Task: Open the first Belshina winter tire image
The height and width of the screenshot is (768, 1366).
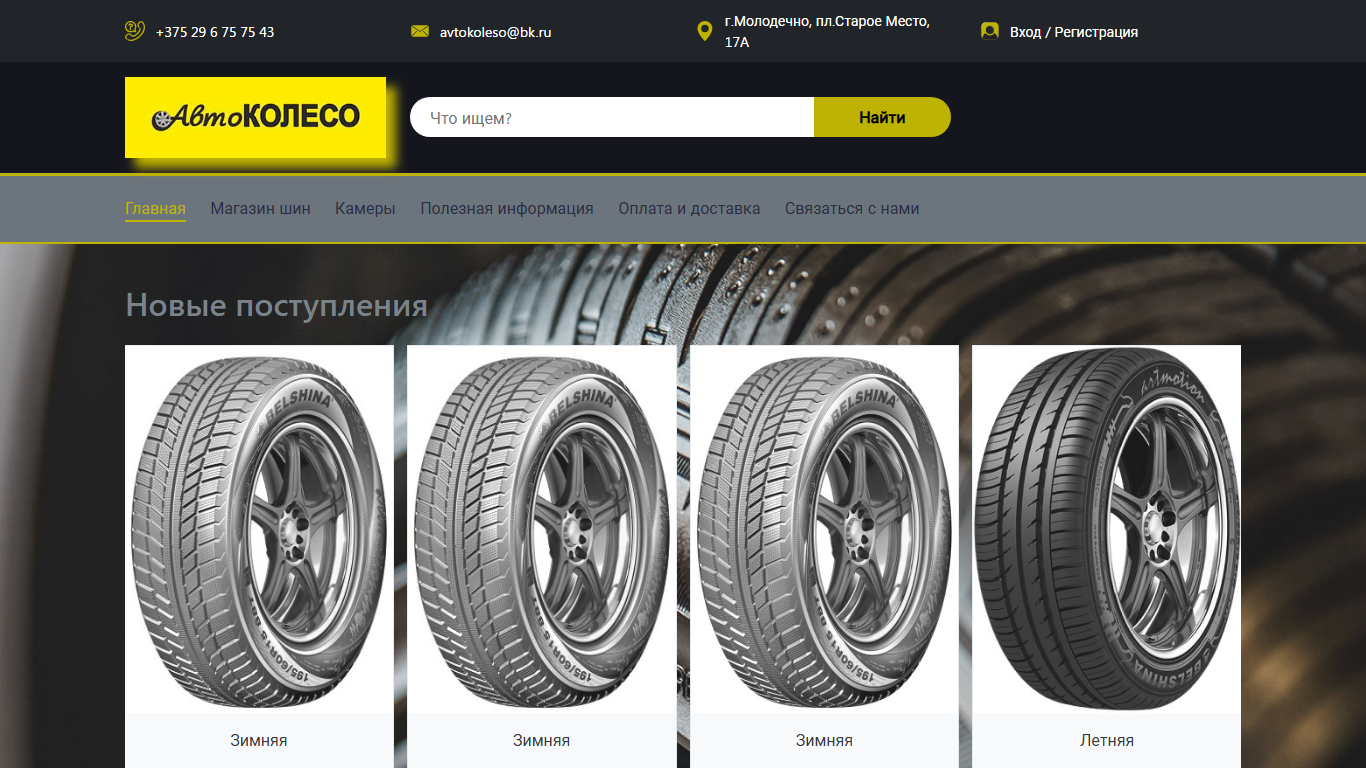Action: [259, 529]
